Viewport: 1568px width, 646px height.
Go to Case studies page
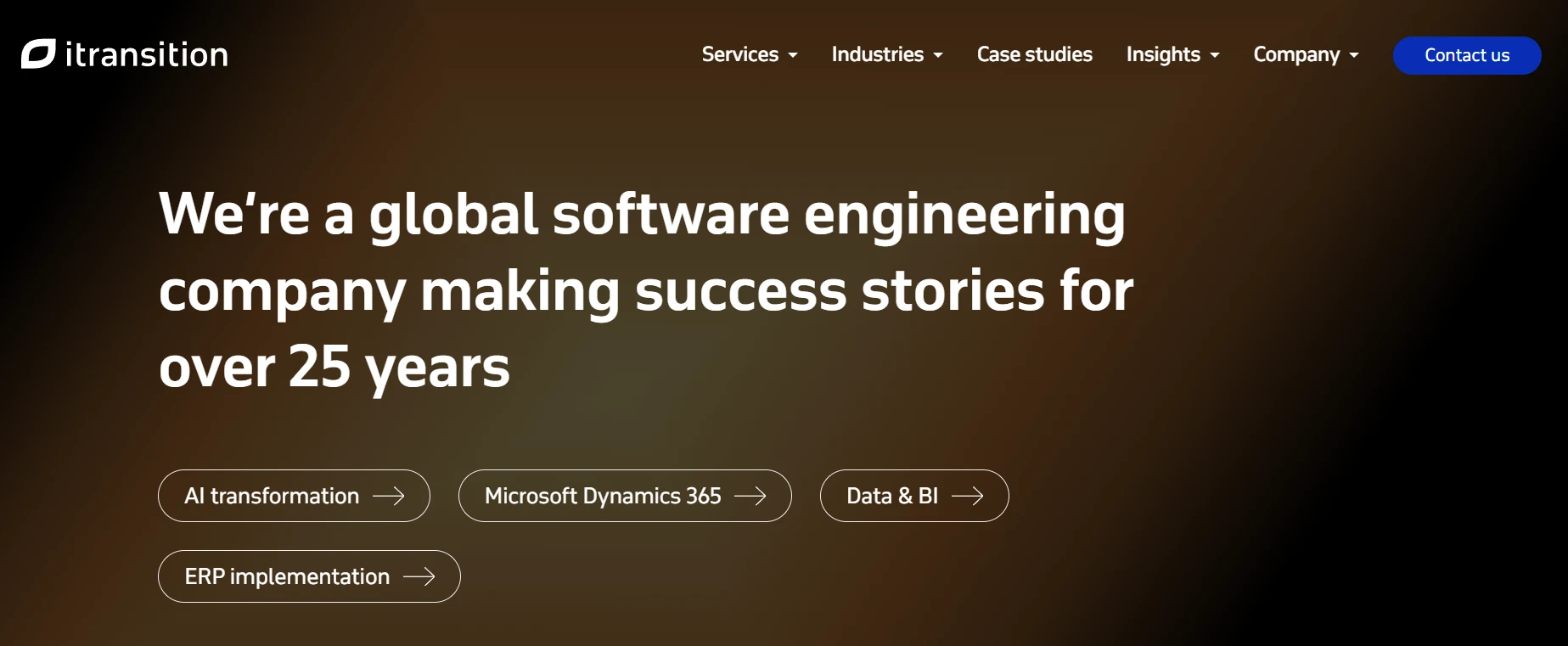tap(1035, 54)
